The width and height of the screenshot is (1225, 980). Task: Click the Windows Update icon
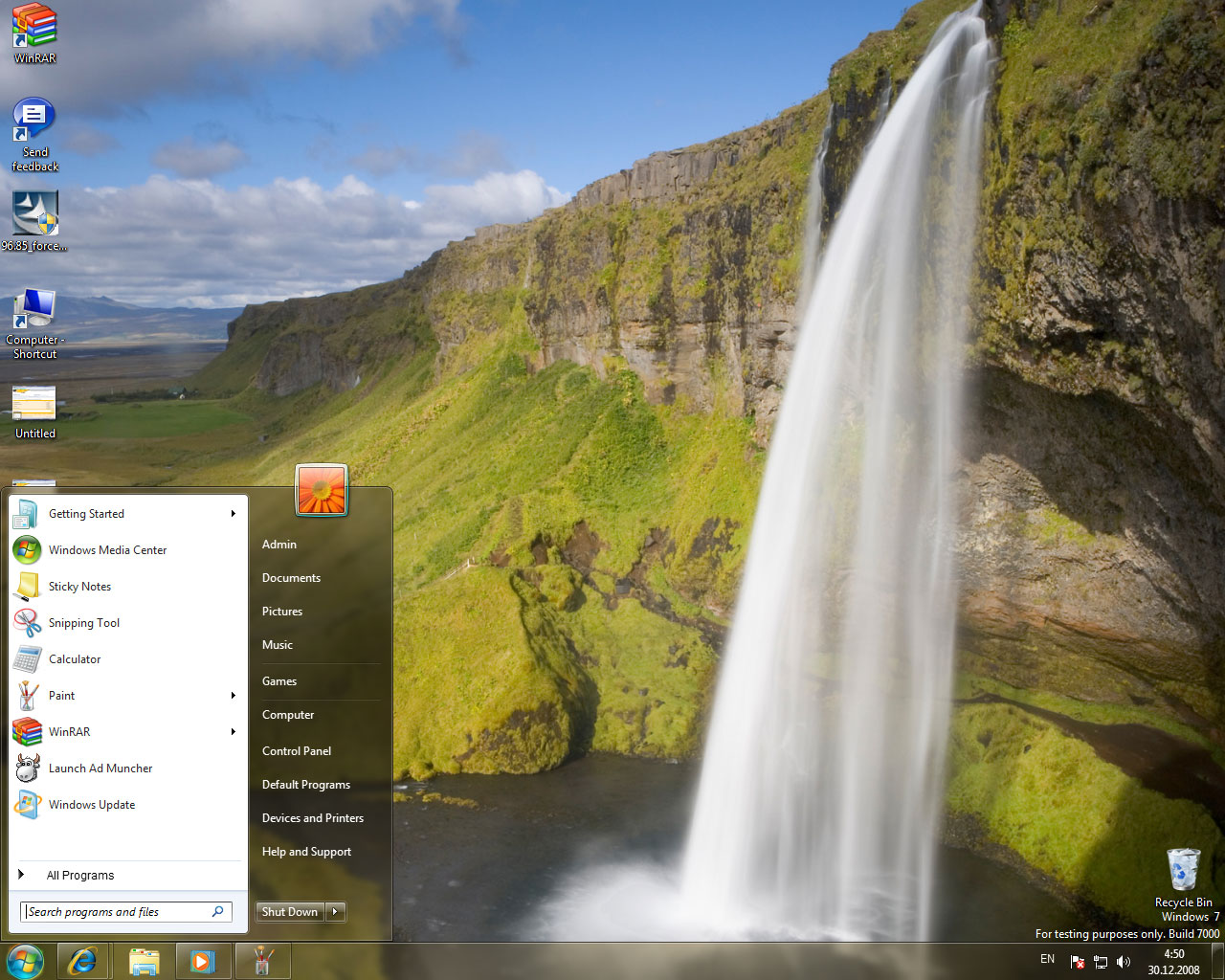point(26,805)
